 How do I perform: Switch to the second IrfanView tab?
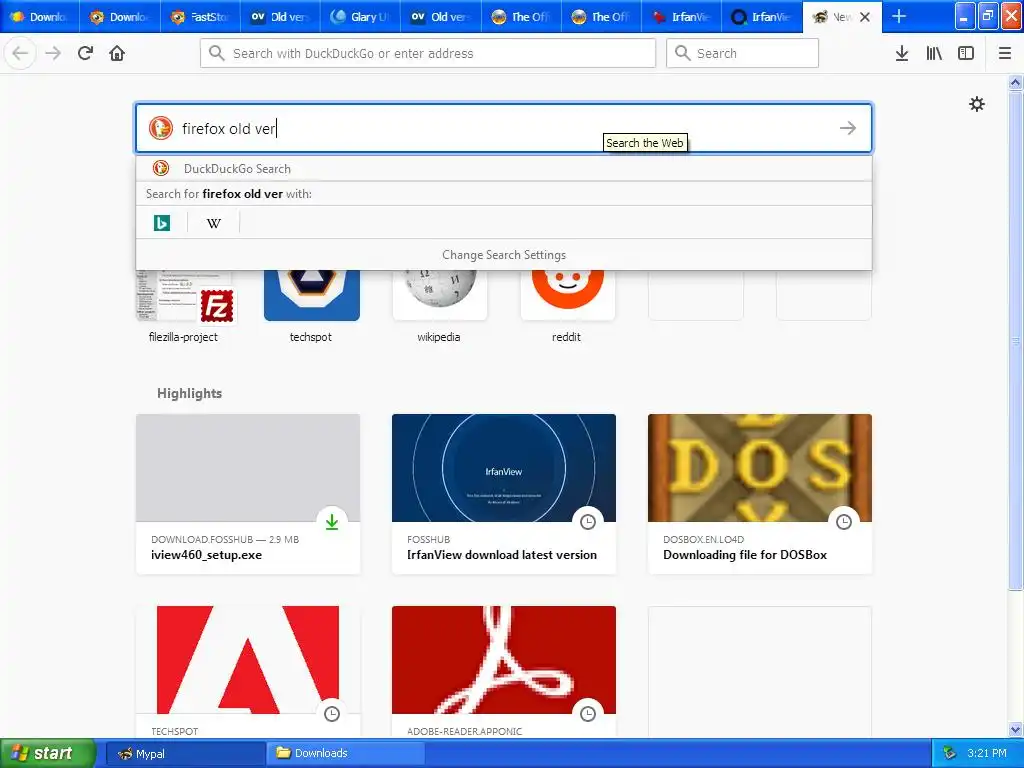click(761, 17)
